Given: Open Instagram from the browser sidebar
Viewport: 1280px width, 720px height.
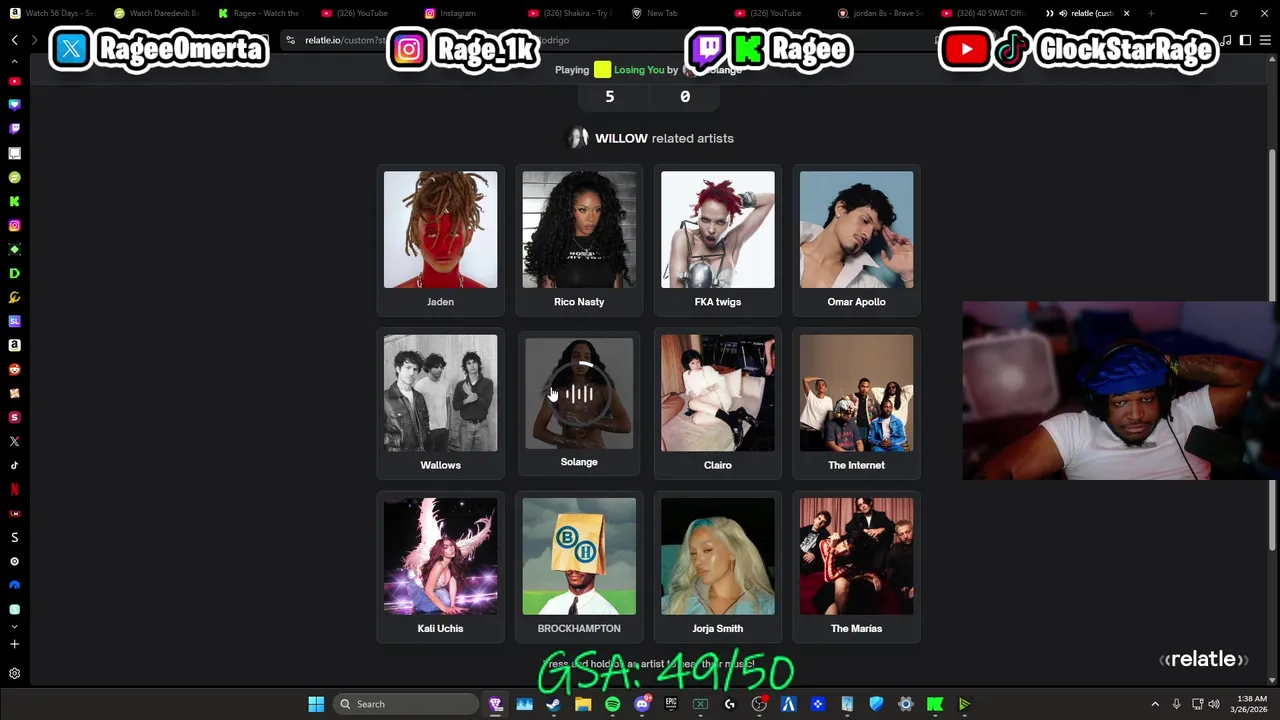Looking at the screenshot, I should (x=14, y=225).
